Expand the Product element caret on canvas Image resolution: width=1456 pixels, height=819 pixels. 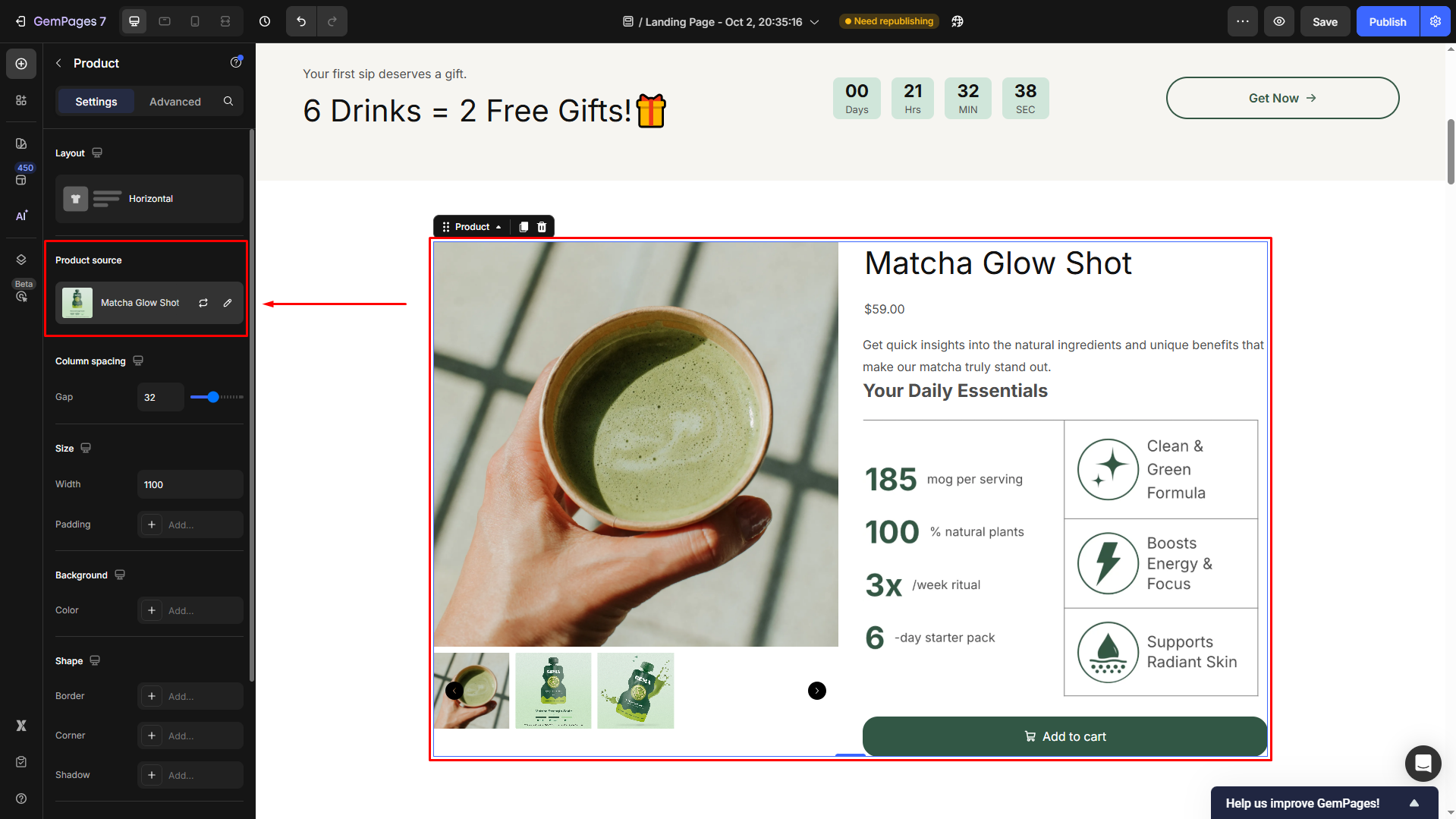tap(498, 227)
